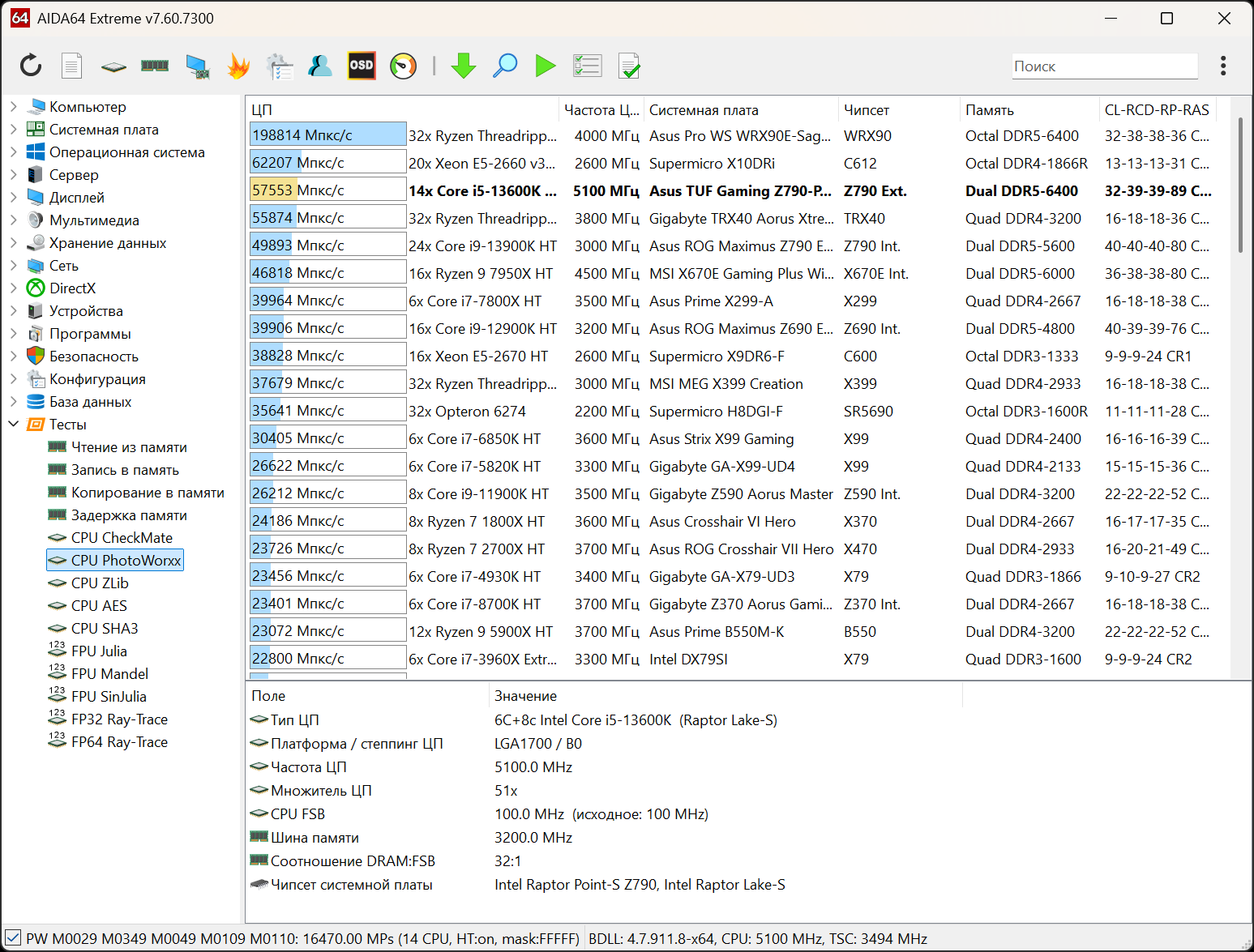Open the FPU Julia test

[99, 651]
